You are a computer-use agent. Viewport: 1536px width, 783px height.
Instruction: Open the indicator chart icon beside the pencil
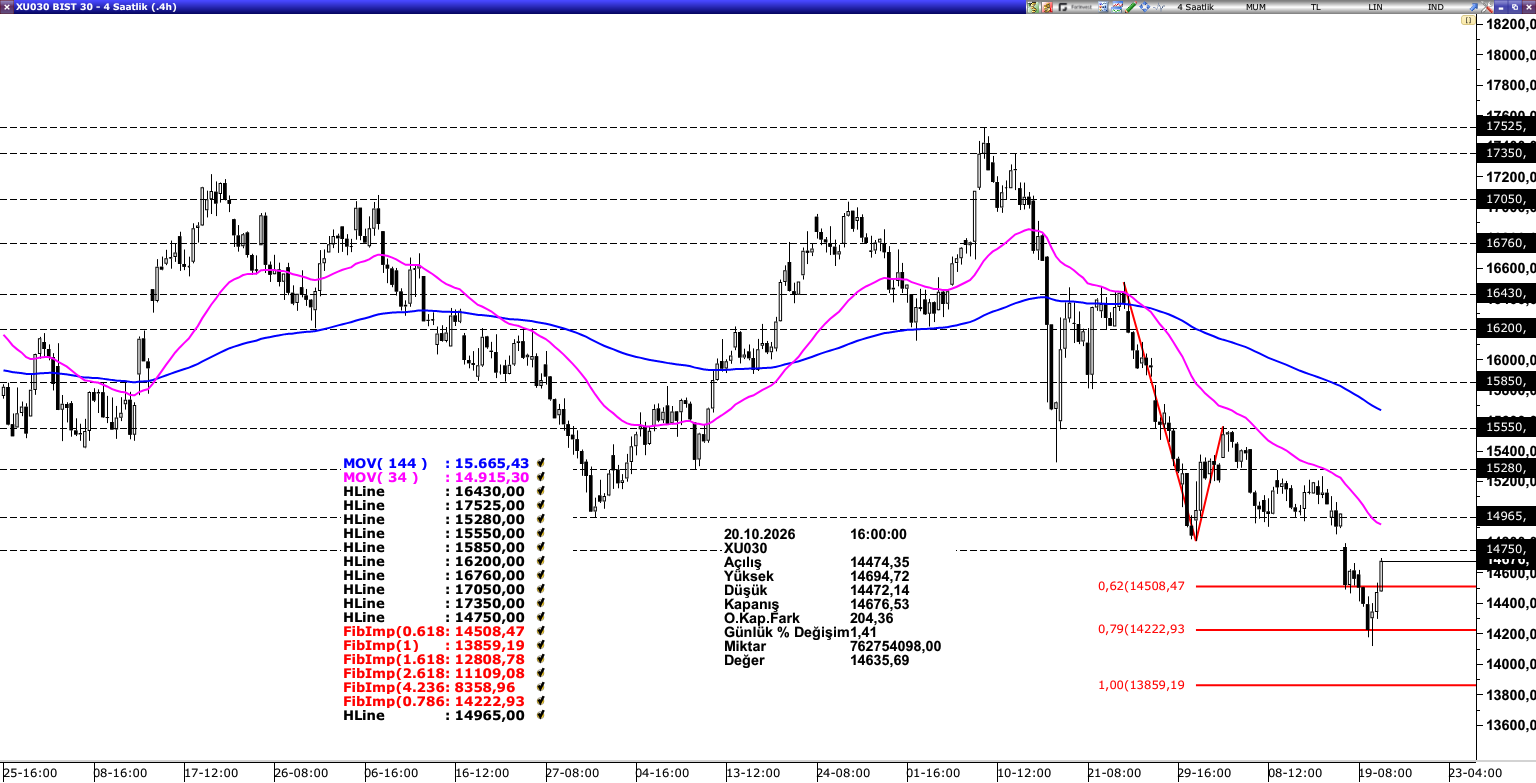click(1116, 7)
